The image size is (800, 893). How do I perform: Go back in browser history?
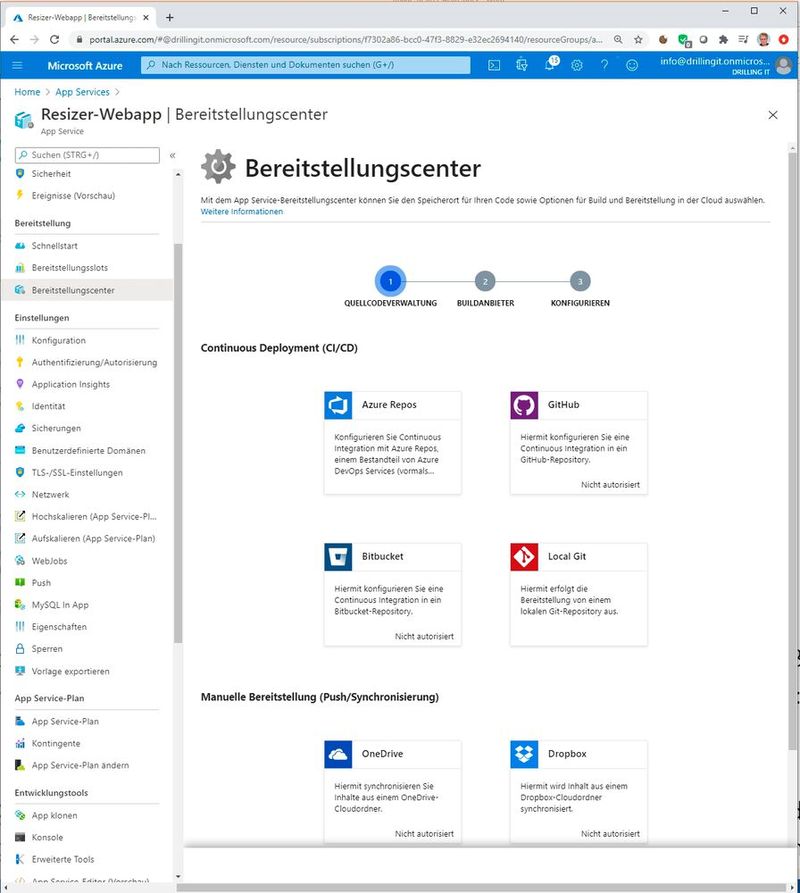click(x=15, y=39)
